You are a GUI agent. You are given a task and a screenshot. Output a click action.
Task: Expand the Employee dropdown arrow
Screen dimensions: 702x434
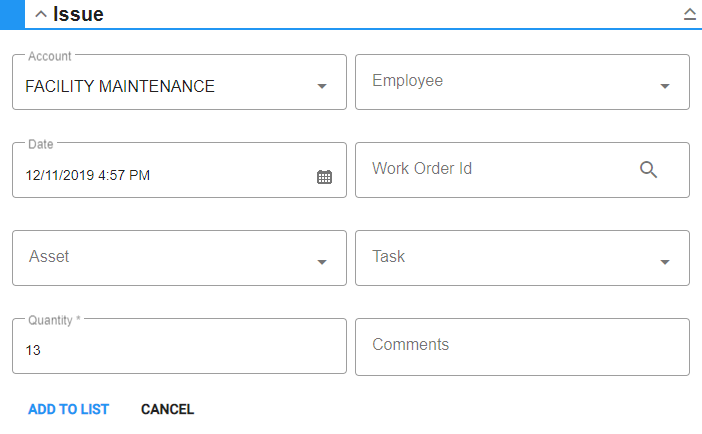(x=665, y=87)
